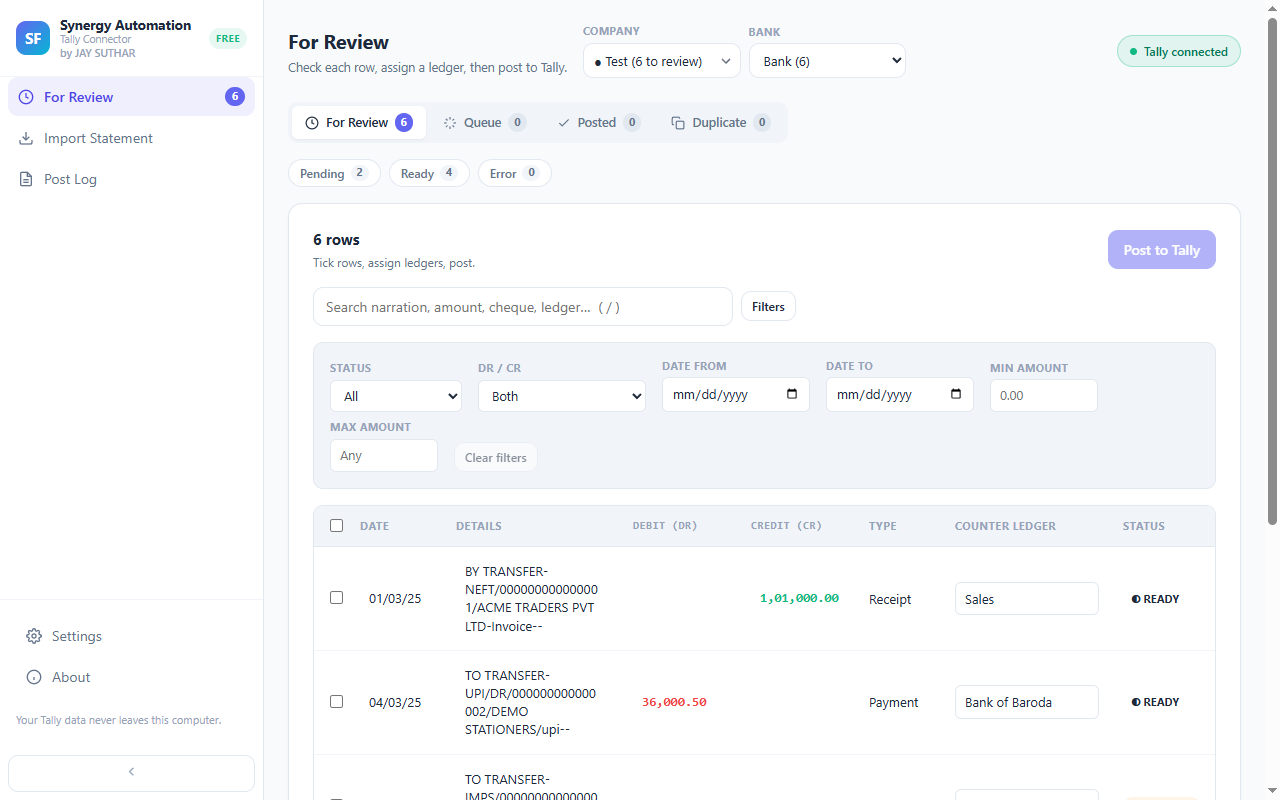Filter by Error status chip
Viewport: 1280px width, 800px height.
point(514,173)
